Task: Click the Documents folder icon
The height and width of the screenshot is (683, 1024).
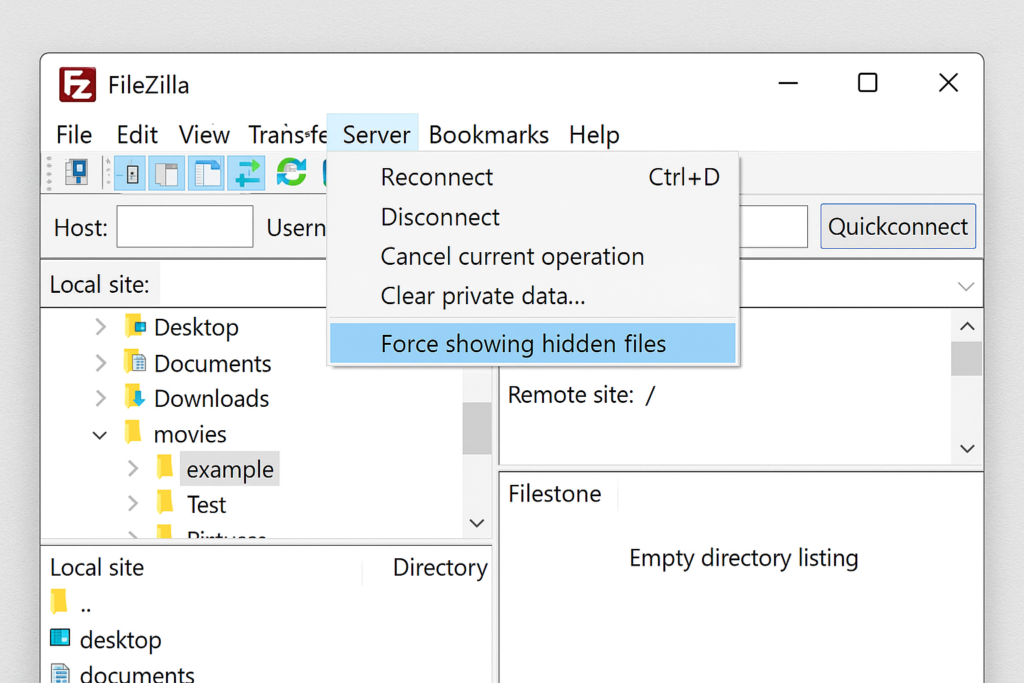Action: pos(135,361)
